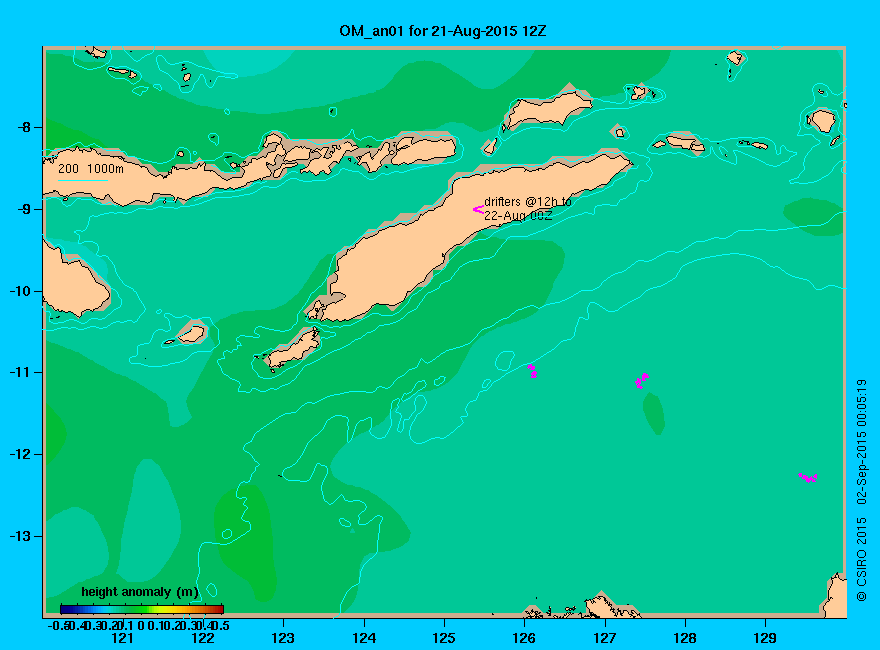Click the x-axis longitude label 124
The width and height of the screenshot is (880, 650).
coord(364,638)
